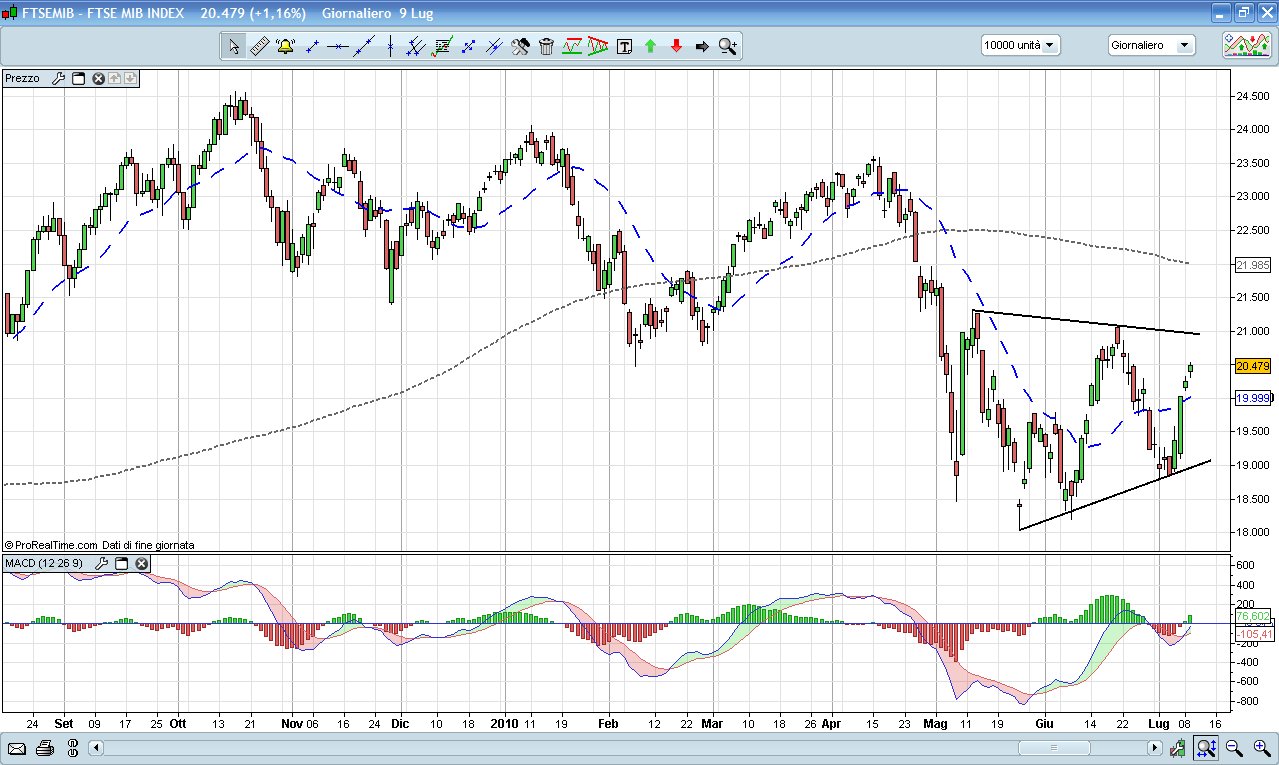Viewport: 1279px width, 765px height.
Task: Open the alarm bell alert tool
Action: [x=285, y=46]
